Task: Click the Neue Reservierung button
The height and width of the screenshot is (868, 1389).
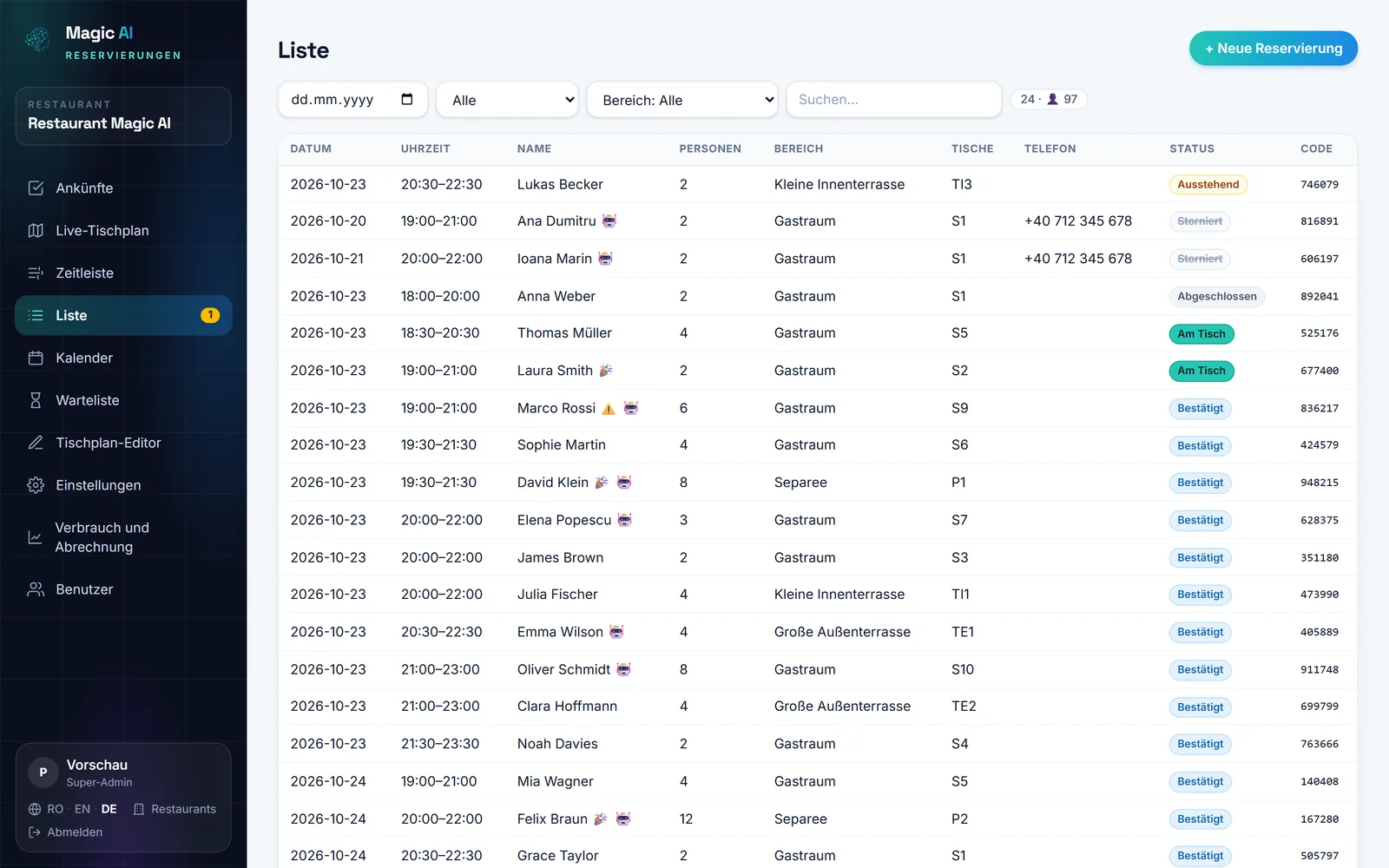Action: 1274,49
